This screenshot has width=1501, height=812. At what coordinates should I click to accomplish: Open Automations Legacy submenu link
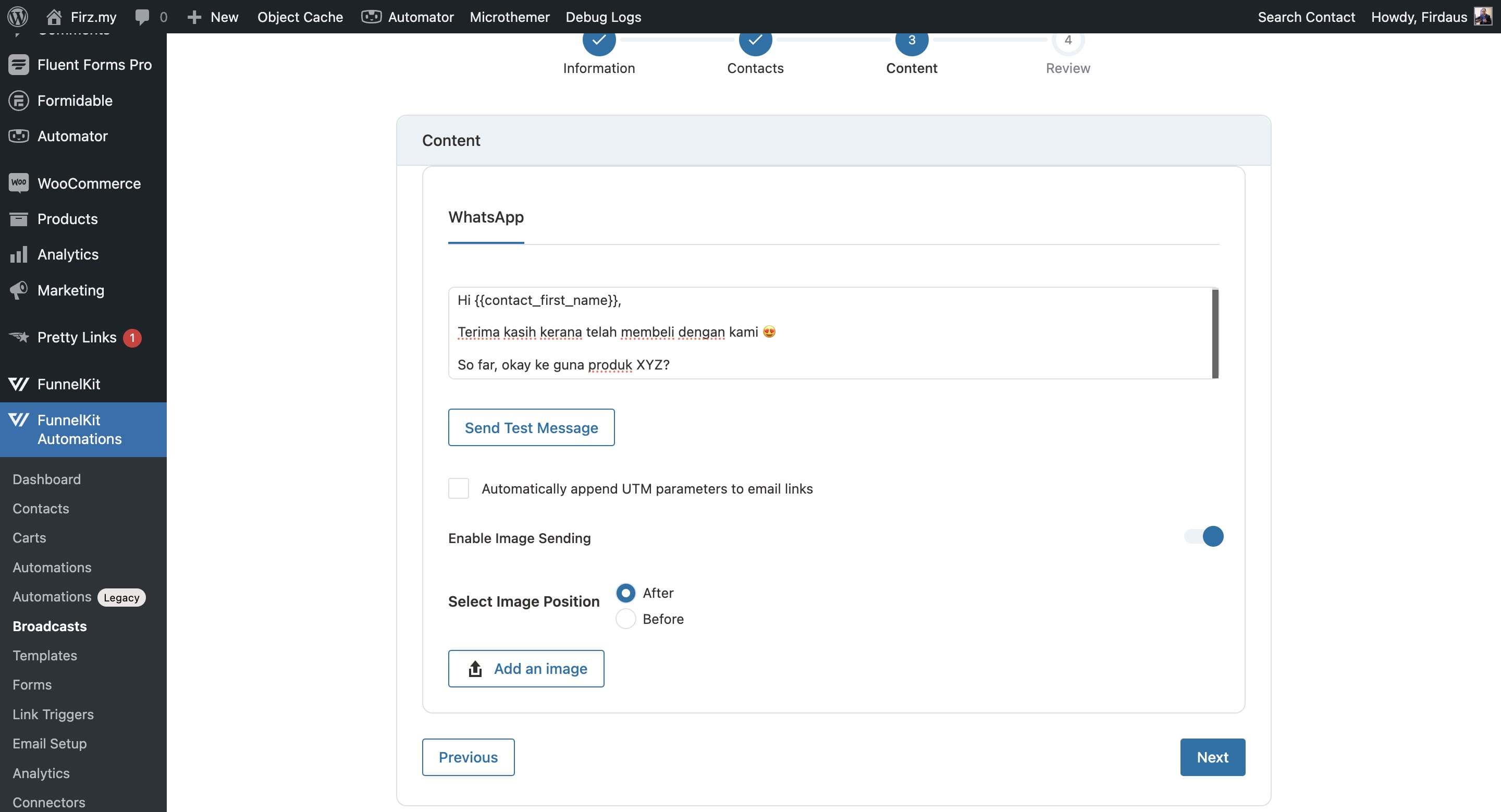(x=79, y=596)
